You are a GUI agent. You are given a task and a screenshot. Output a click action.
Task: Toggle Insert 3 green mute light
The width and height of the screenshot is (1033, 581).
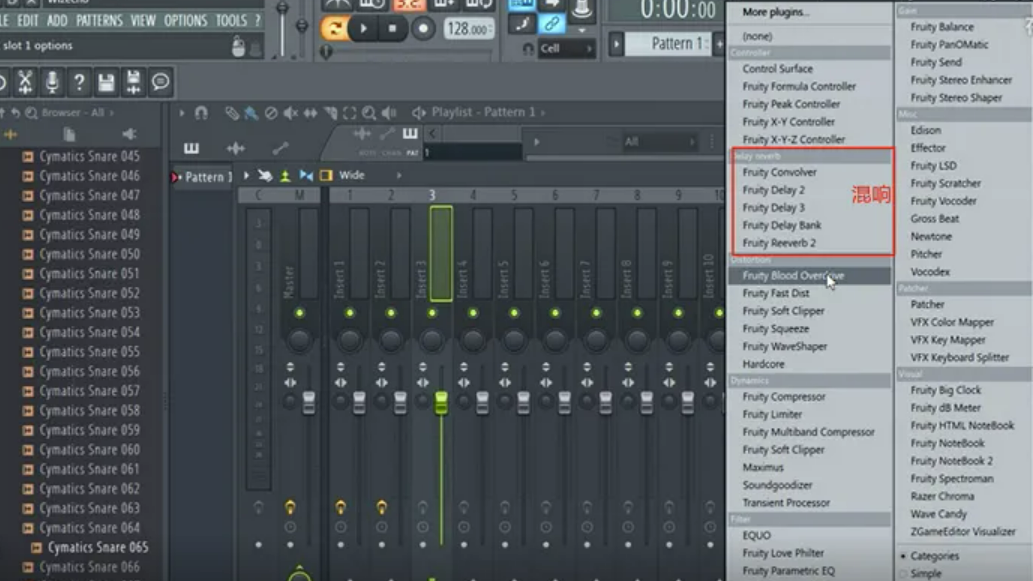(432, 313)
